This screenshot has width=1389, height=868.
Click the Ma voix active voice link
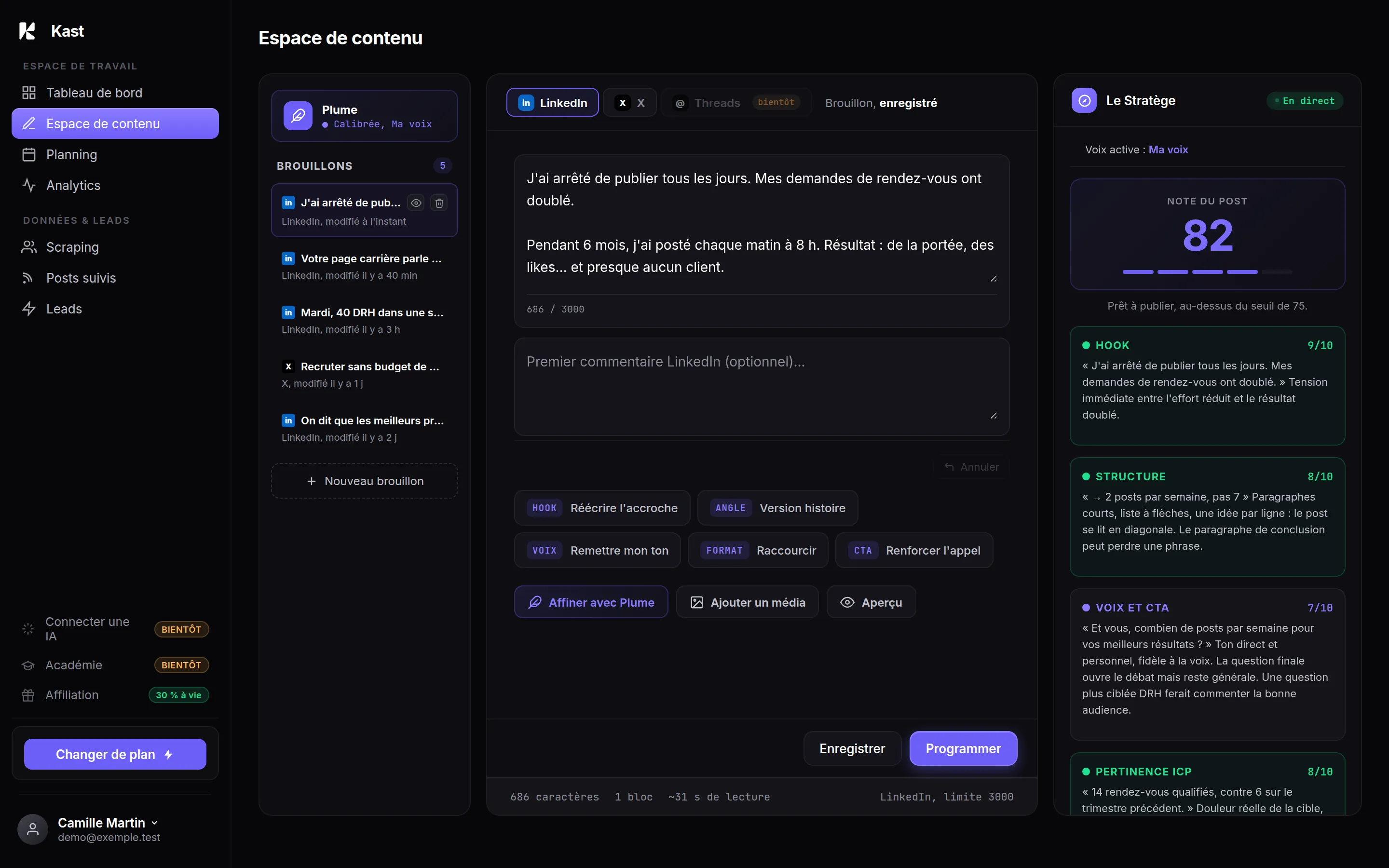click(1168, 149)
